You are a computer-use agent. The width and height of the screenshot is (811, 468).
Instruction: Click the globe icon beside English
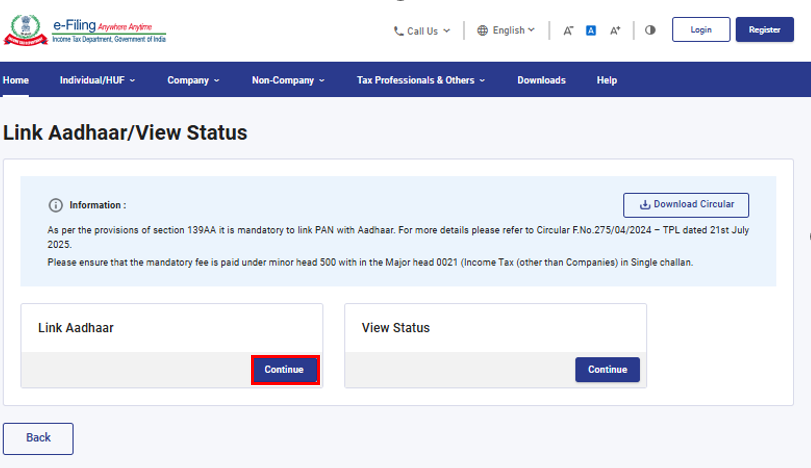tap(482, 31)
